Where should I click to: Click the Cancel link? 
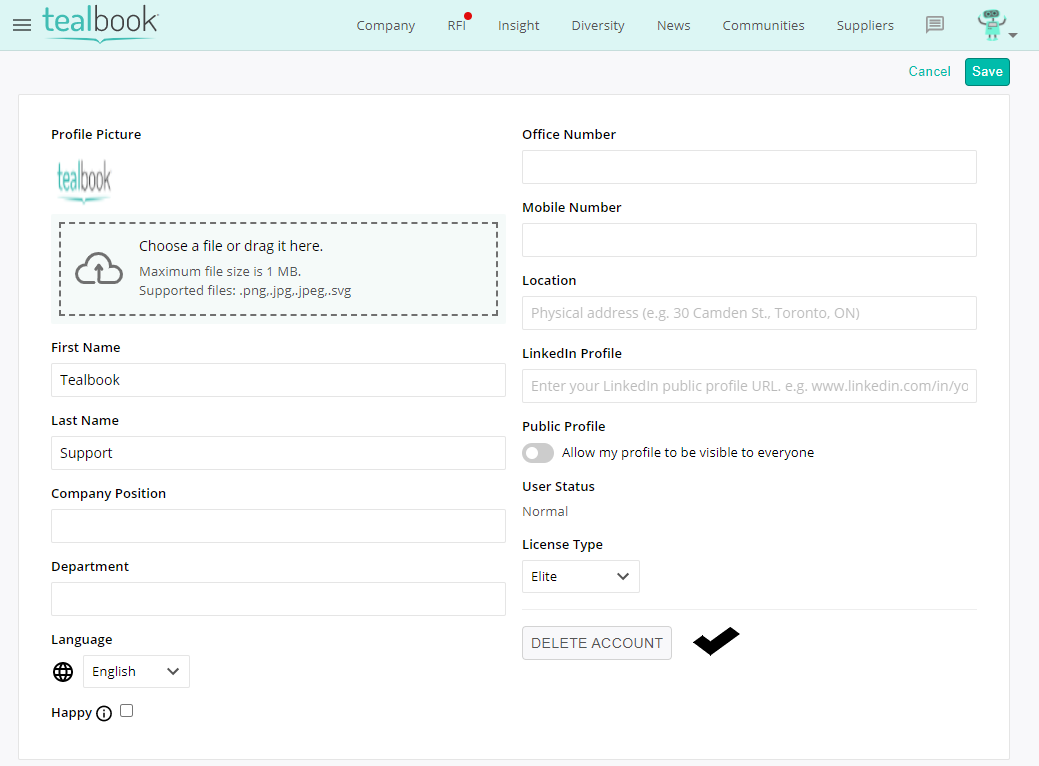(929, 71)
